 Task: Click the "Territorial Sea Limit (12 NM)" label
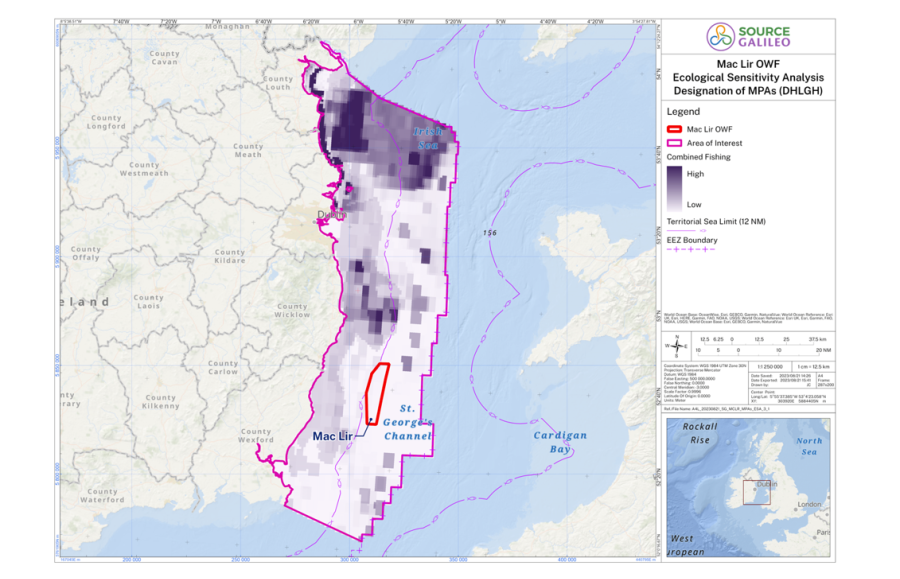pyautogui.click(x=716, y=222)
